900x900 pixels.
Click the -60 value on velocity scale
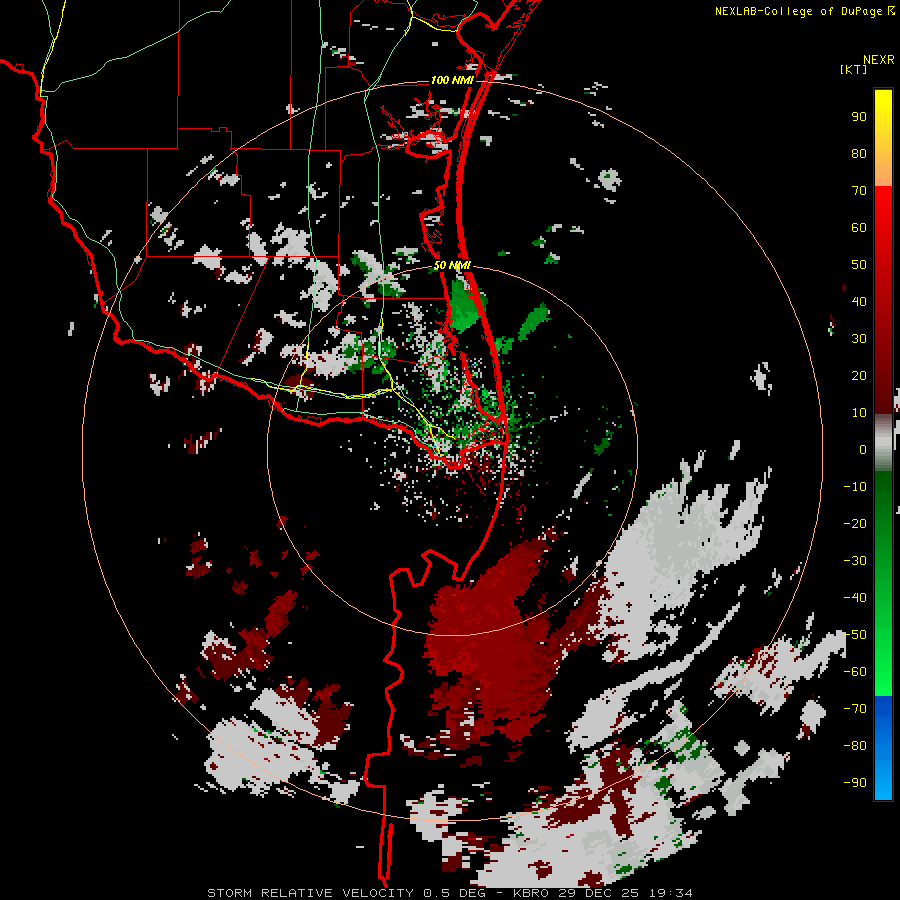click(x=855, y=672)
